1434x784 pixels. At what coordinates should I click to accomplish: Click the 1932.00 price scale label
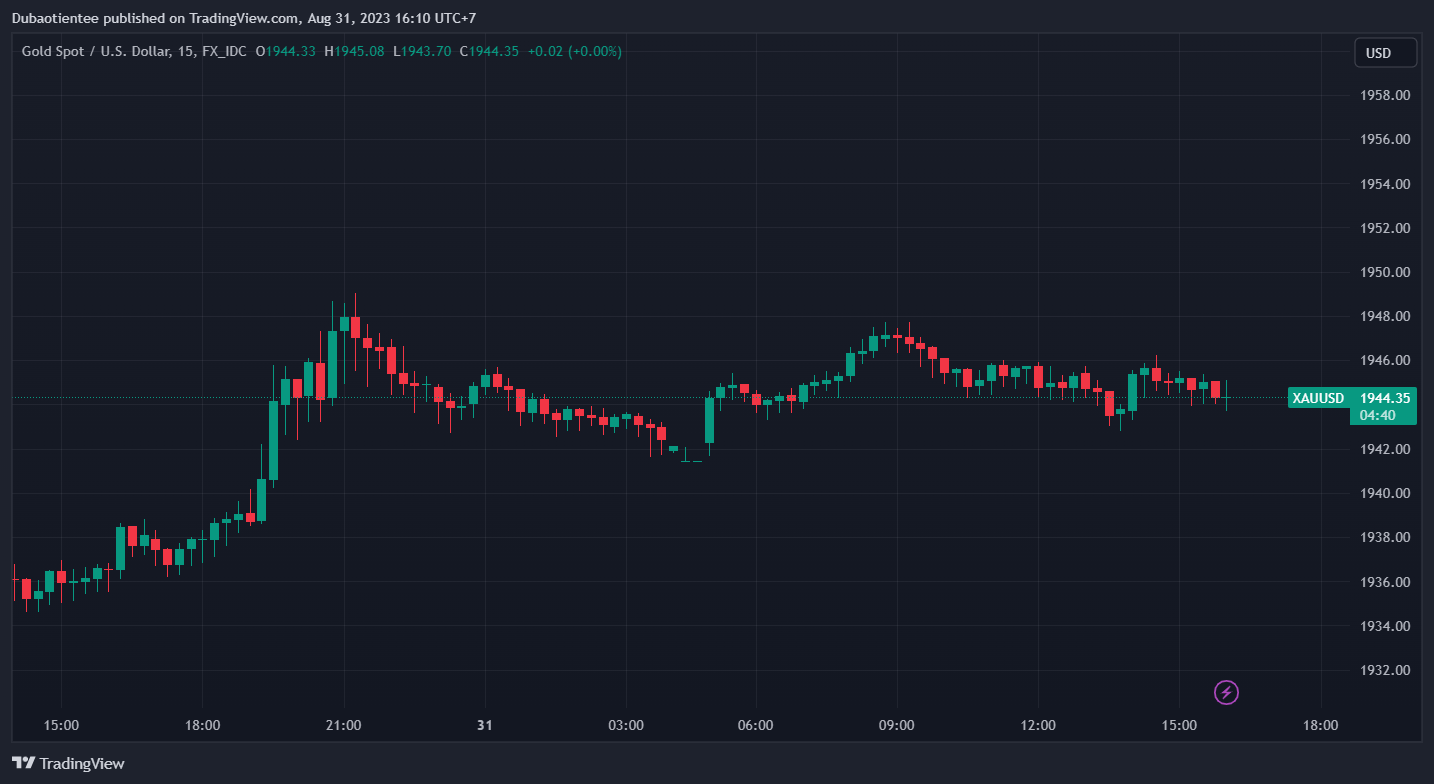point(1386,670)
